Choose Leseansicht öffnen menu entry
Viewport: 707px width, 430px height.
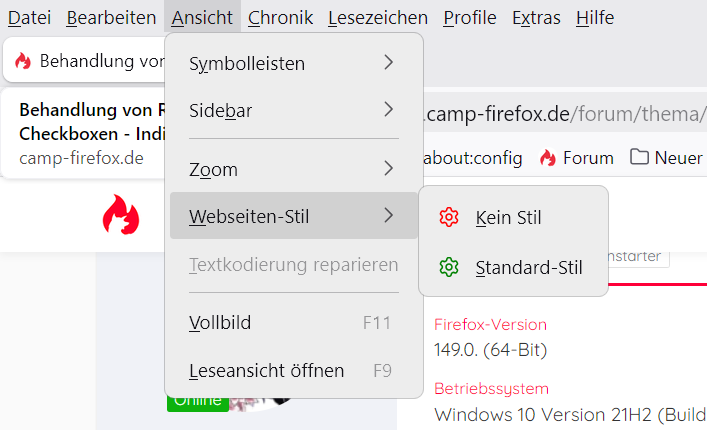click(266, 370)
